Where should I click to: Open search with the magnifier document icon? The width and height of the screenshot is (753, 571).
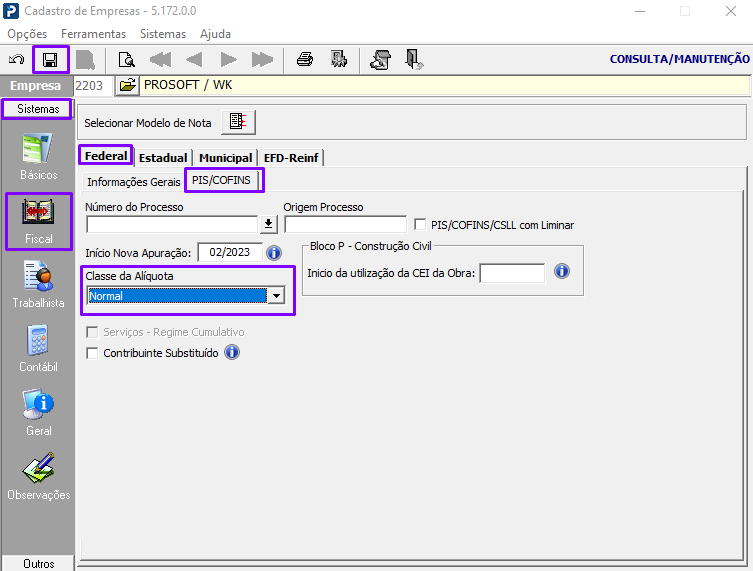point(126,60)
